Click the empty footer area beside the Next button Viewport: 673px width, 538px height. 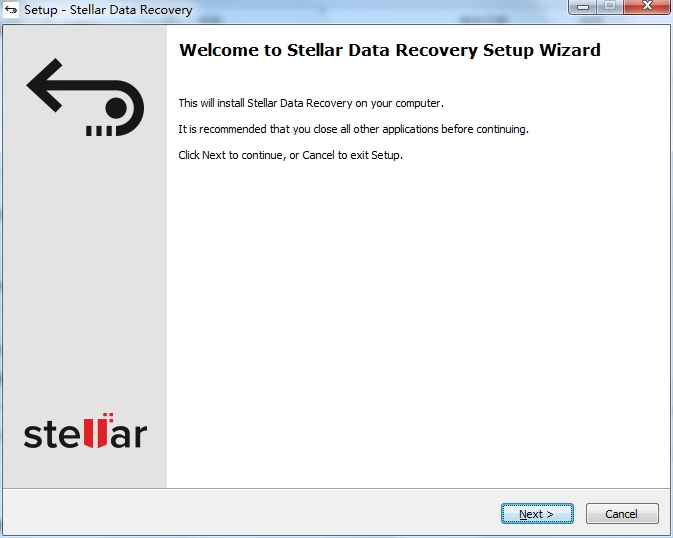pos(251,513)
